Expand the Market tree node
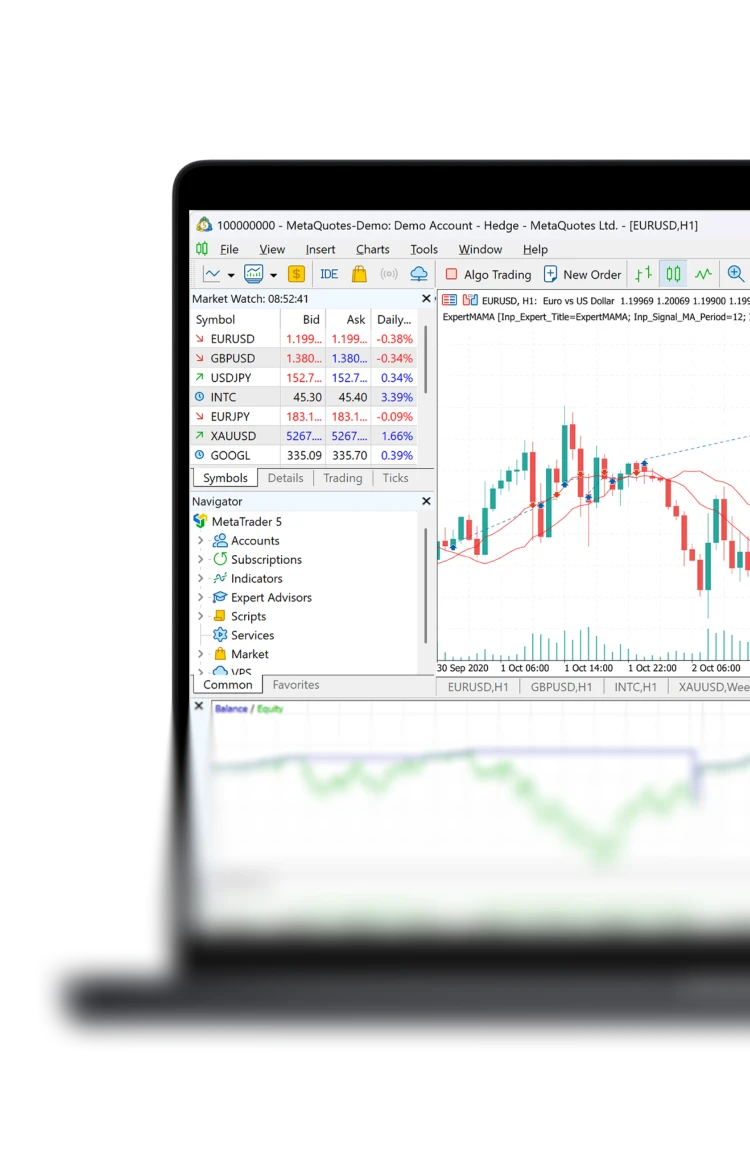This screenshot has height=1172, width=750. tap(200, 654)
